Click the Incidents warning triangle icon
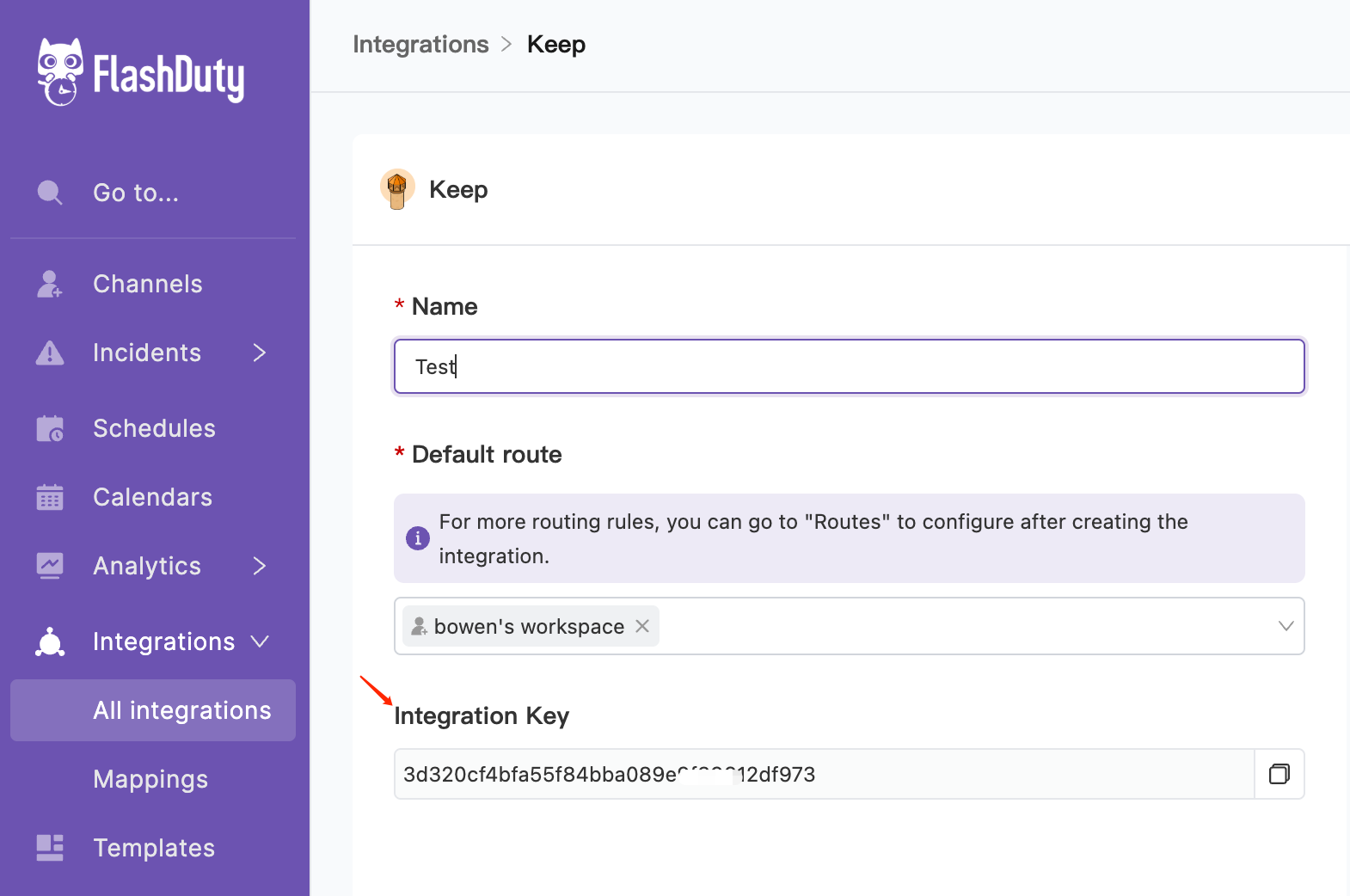The width and height of the screenshot is (1350, 896). point(50,353)
